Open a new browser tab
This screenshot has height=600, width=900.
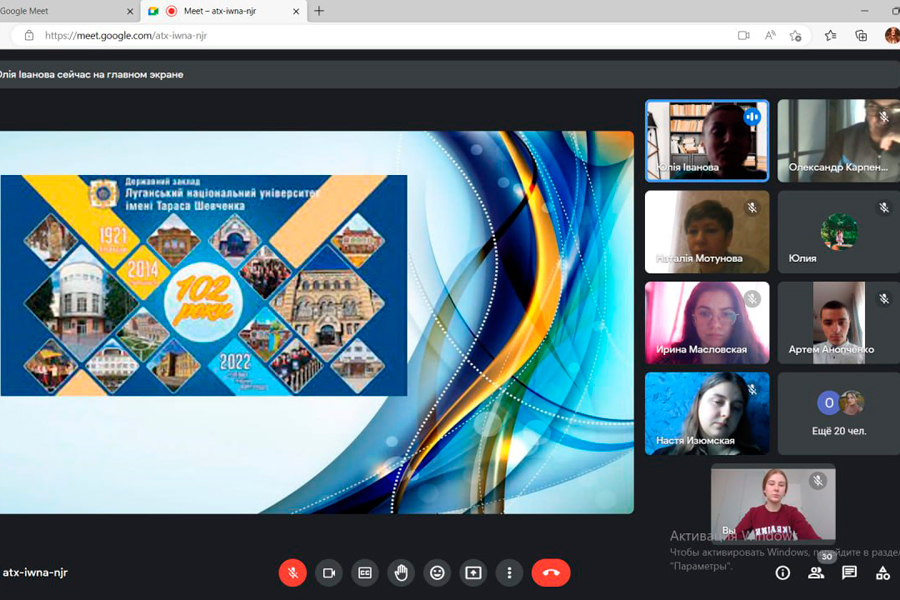(x=319, y=11)
